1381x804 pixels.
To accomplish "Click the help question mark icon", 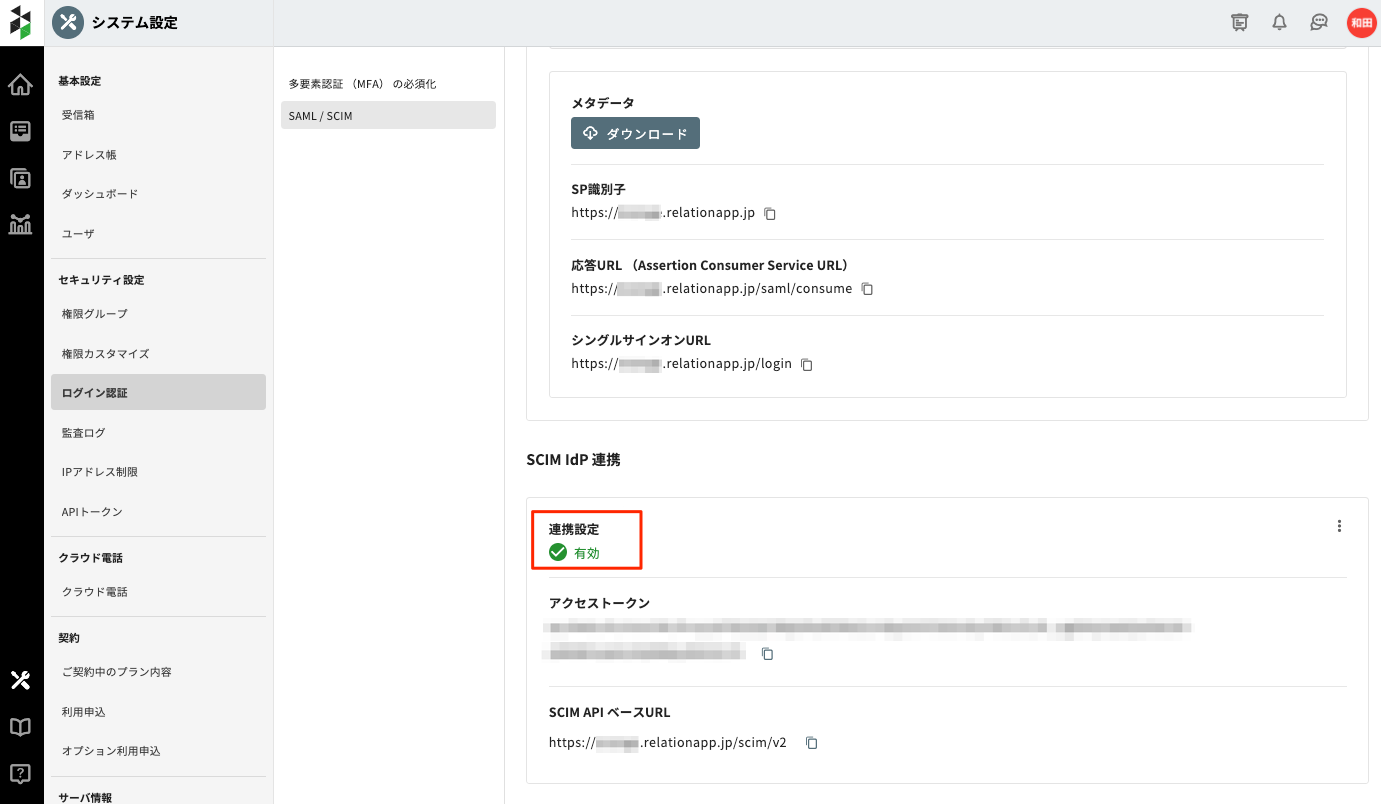I will [x=20, y=773].
